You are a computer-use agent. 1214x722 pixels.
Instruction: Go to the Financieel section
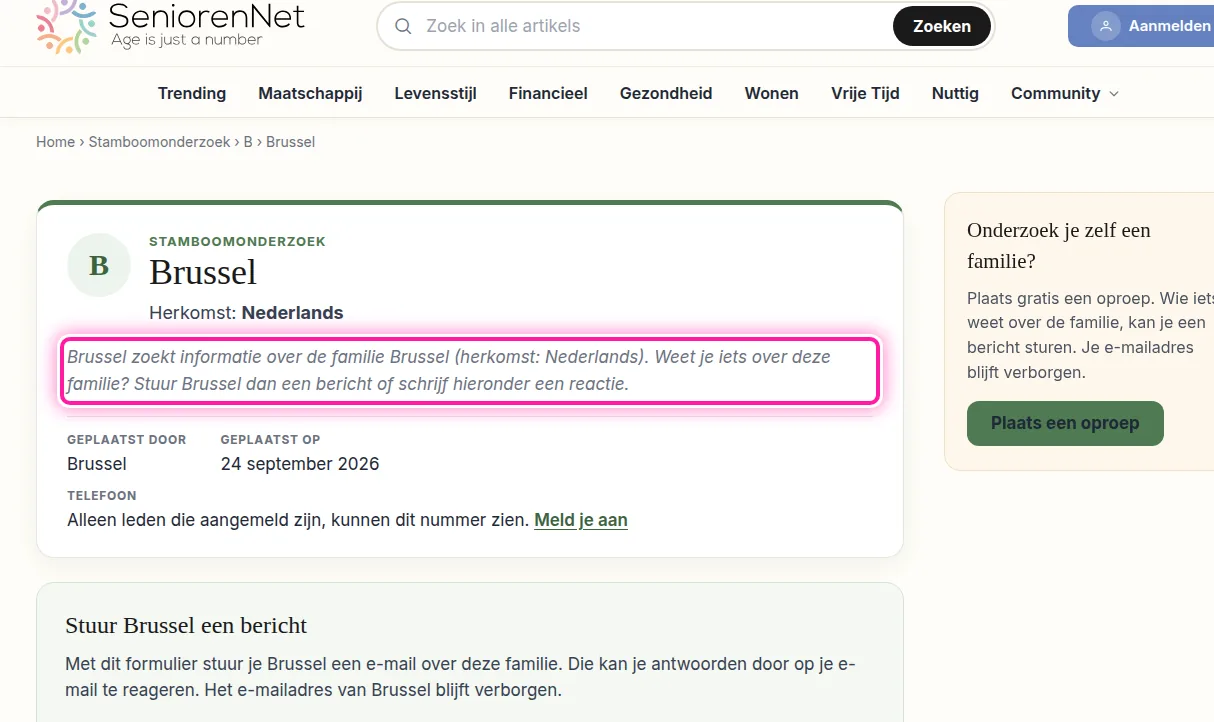coord(548,93)
